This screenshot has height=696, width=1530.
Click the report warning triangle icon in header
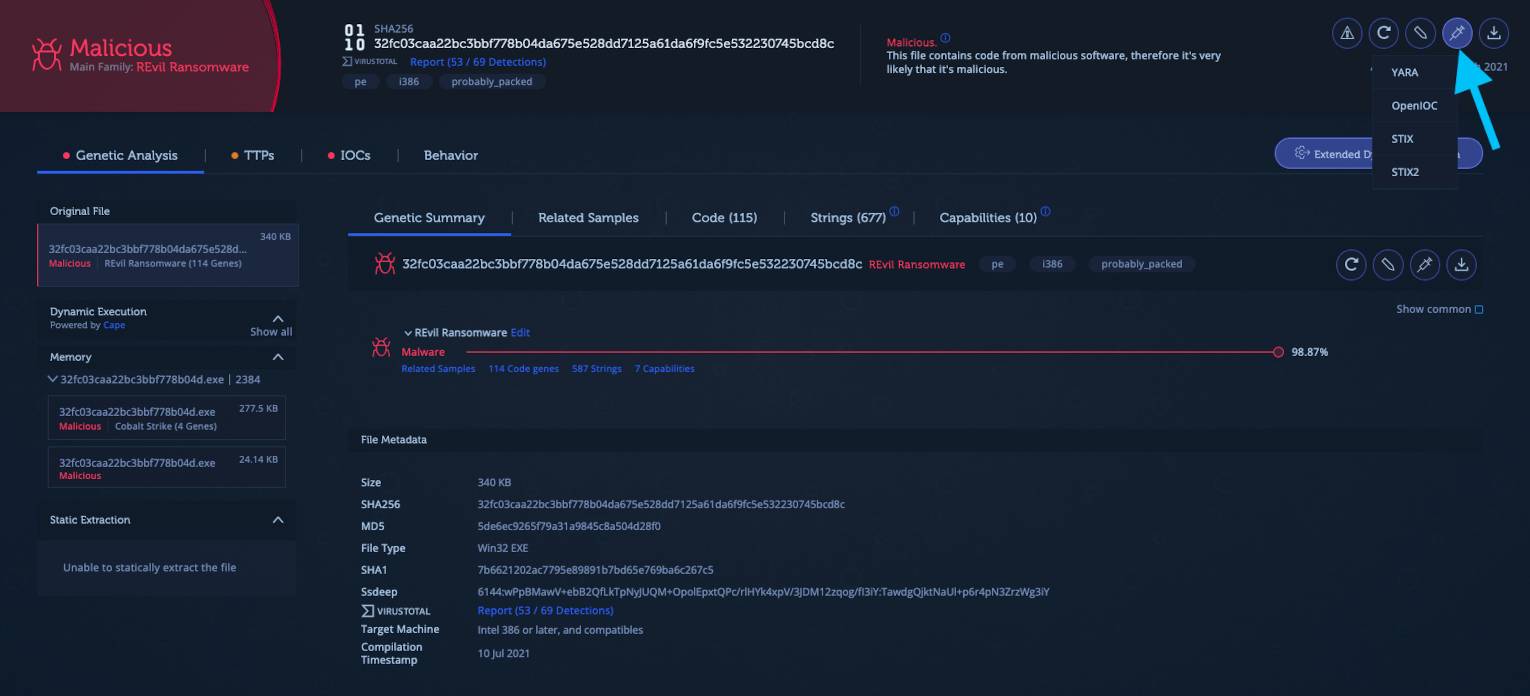point(1347,33)
